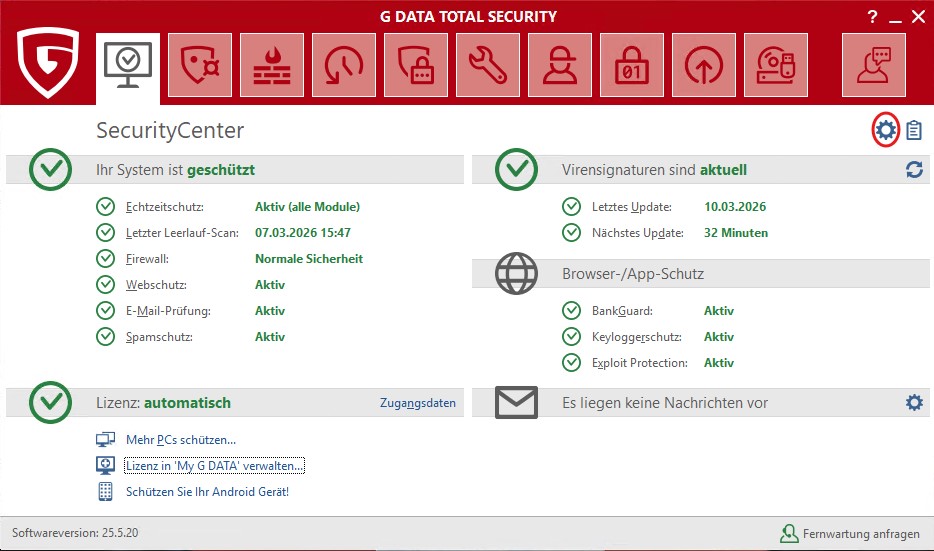Viewport: 934px width, 551px height.
Task: Click the Nächstes Update entry
Action: (x=637, y=233)
